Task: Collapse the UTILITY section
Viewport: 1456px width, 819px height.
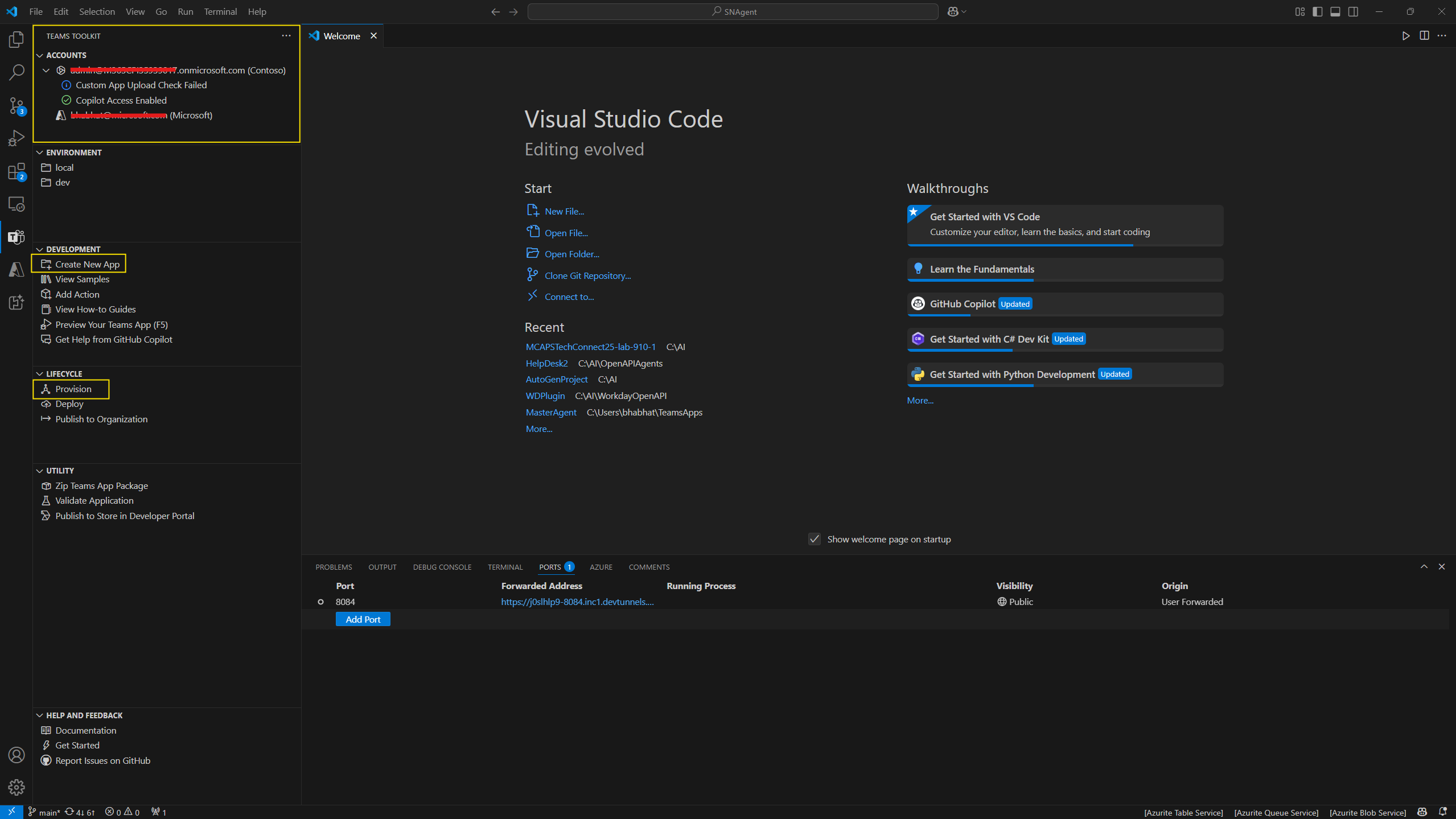Action: pyautogui.click(x=40, y=471)
